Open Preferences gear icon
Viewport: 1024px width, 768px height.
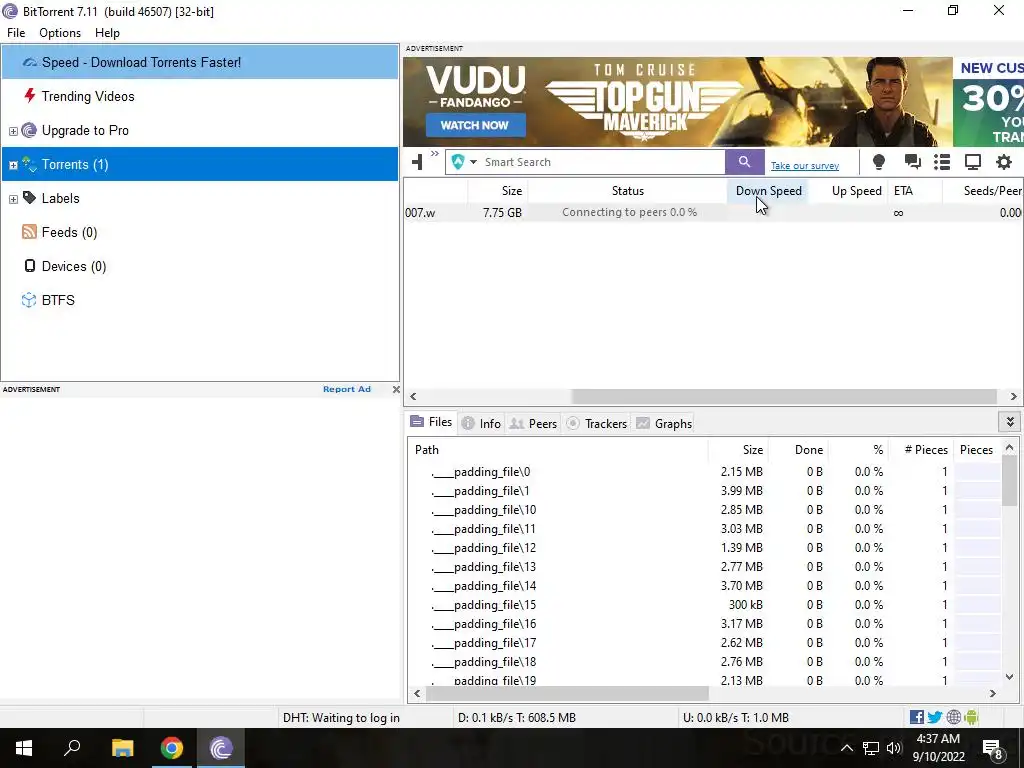coord(1004,162)
